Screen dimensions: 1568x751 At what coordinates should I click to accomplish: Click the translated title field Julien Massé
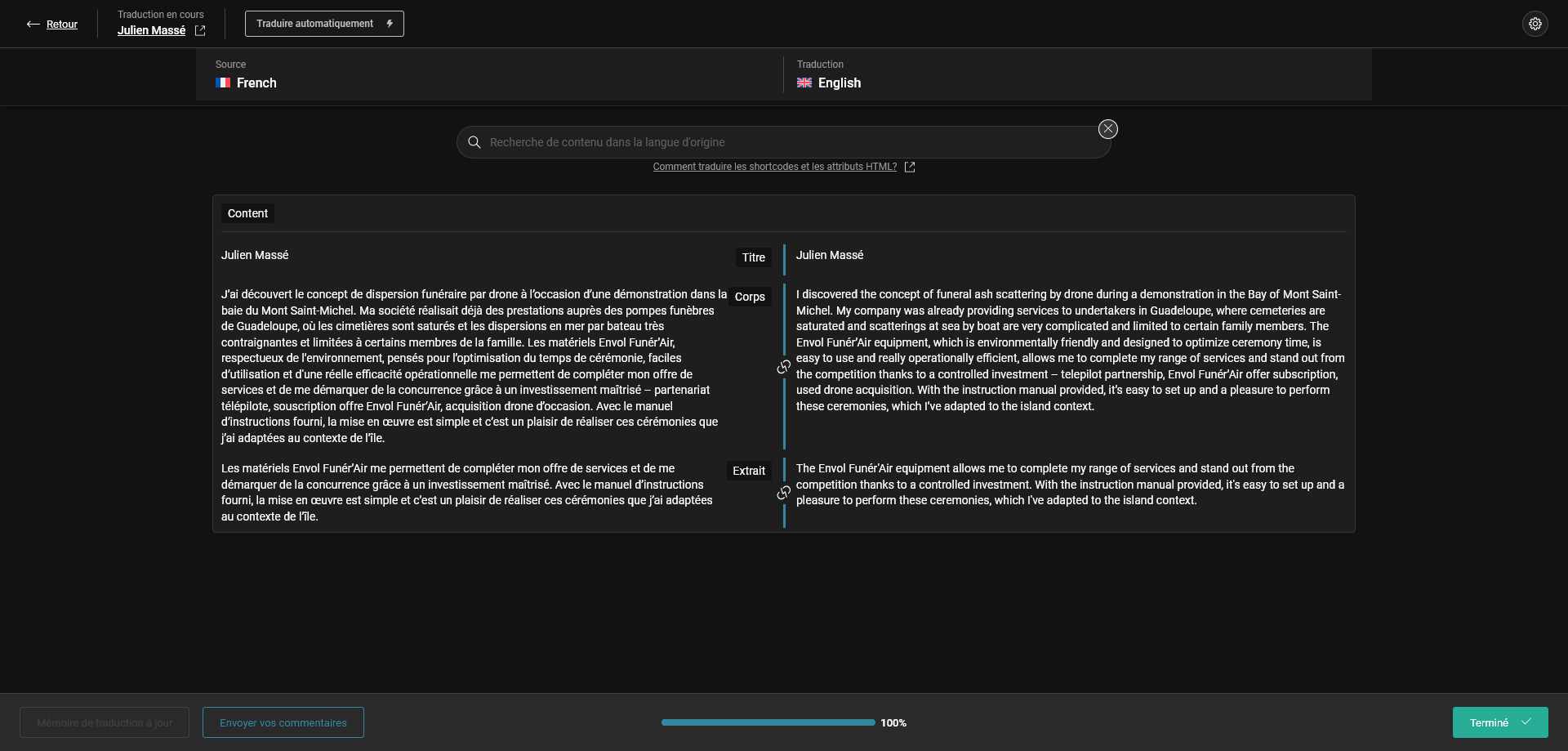coord(830,255)
